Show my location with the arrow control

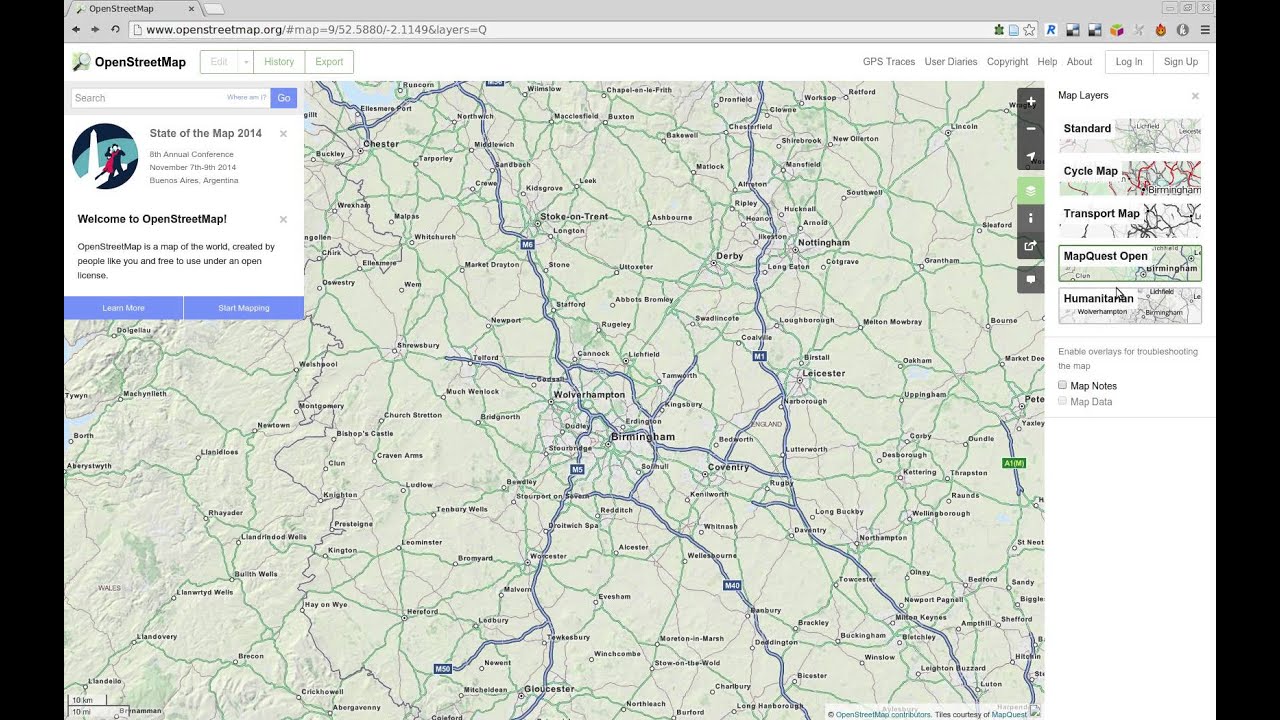pyautogui.click(x=1031, y=156)
